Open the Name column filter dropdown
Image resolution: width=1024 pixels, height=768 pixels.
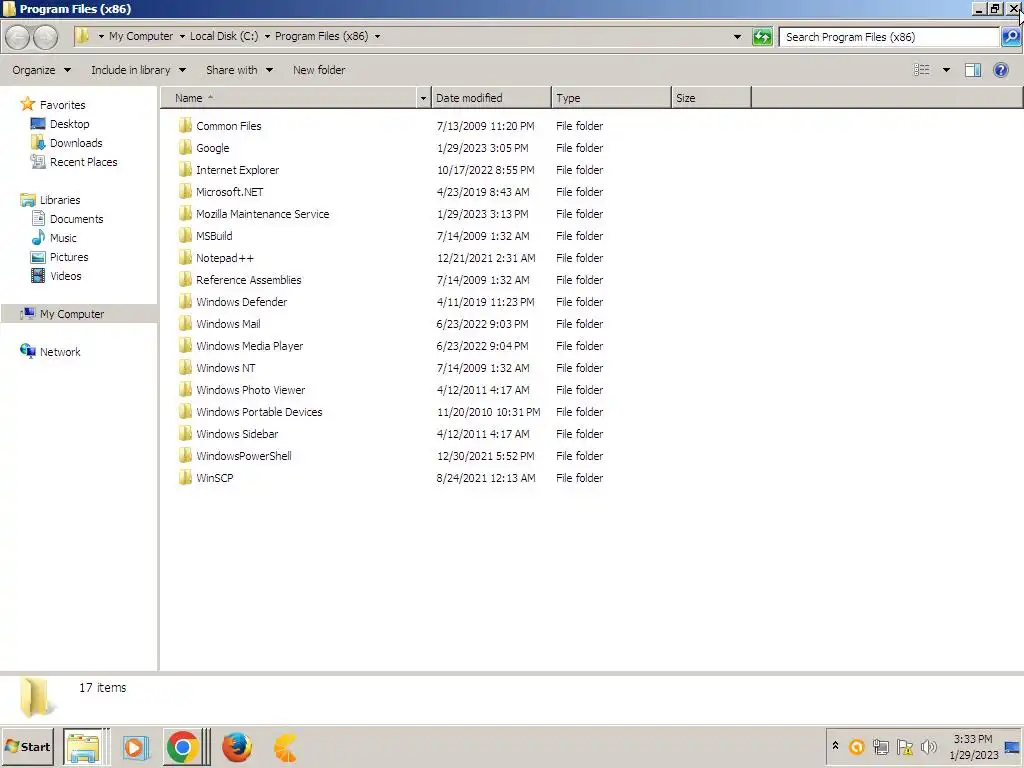pos(423,98)
